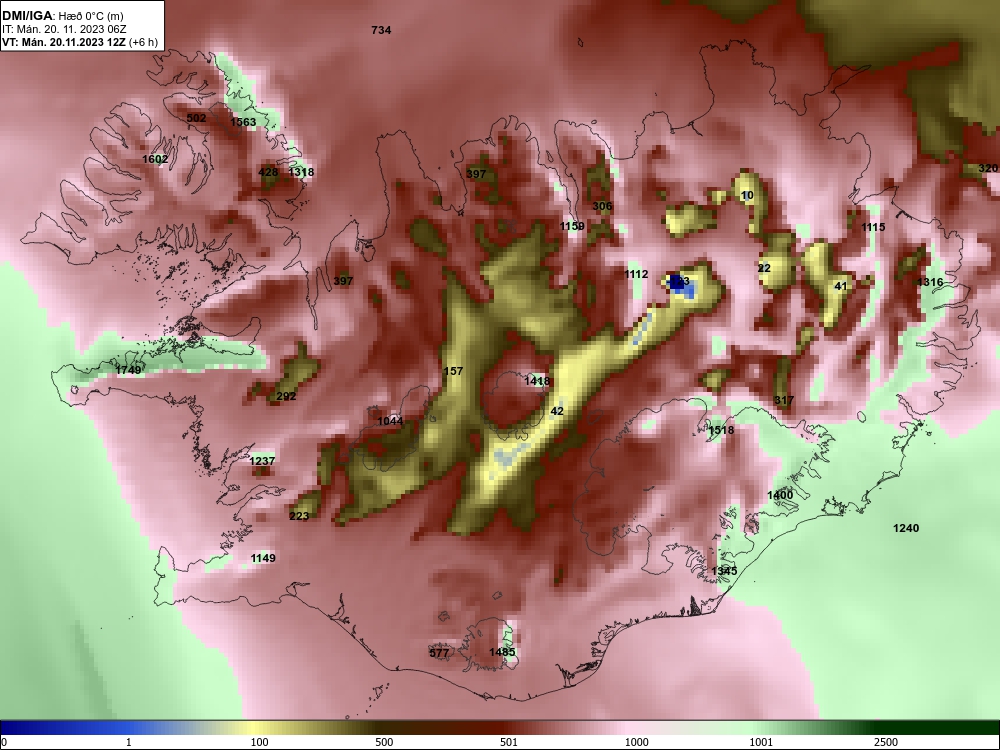
Task: Click the map value label "41"
Action: pyautogui.click(x=841, y=286)
